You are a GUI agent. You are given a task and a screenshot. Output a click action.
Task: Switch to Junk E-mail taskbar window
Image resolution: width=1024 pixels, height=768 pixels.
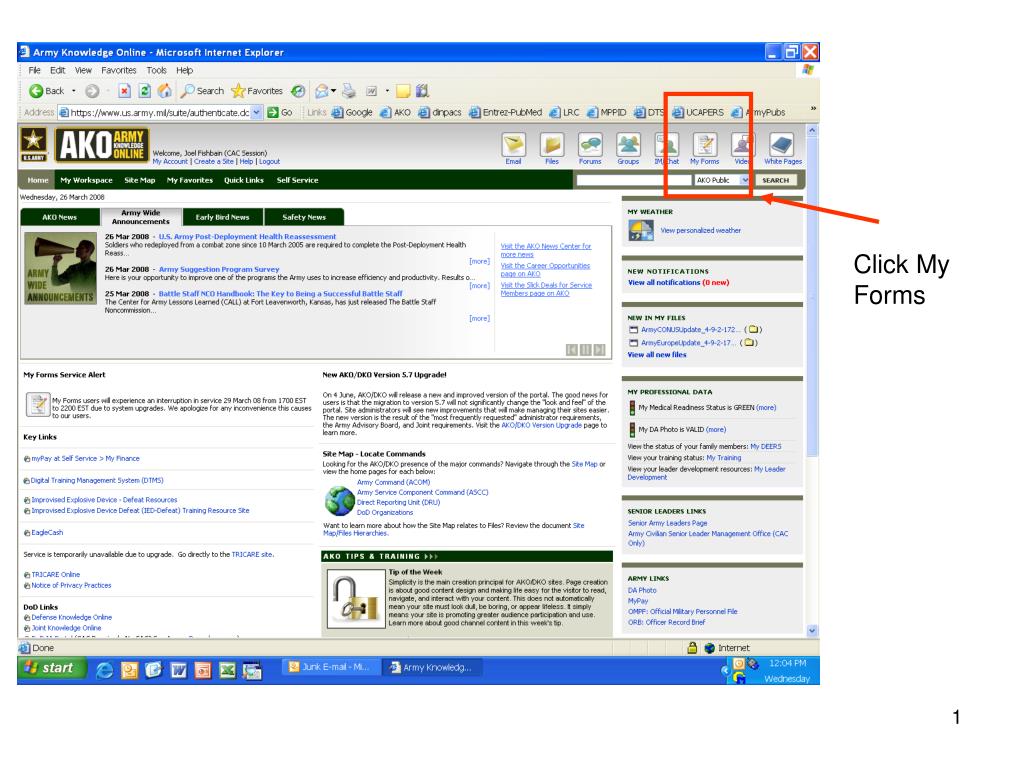pos(330,667)
